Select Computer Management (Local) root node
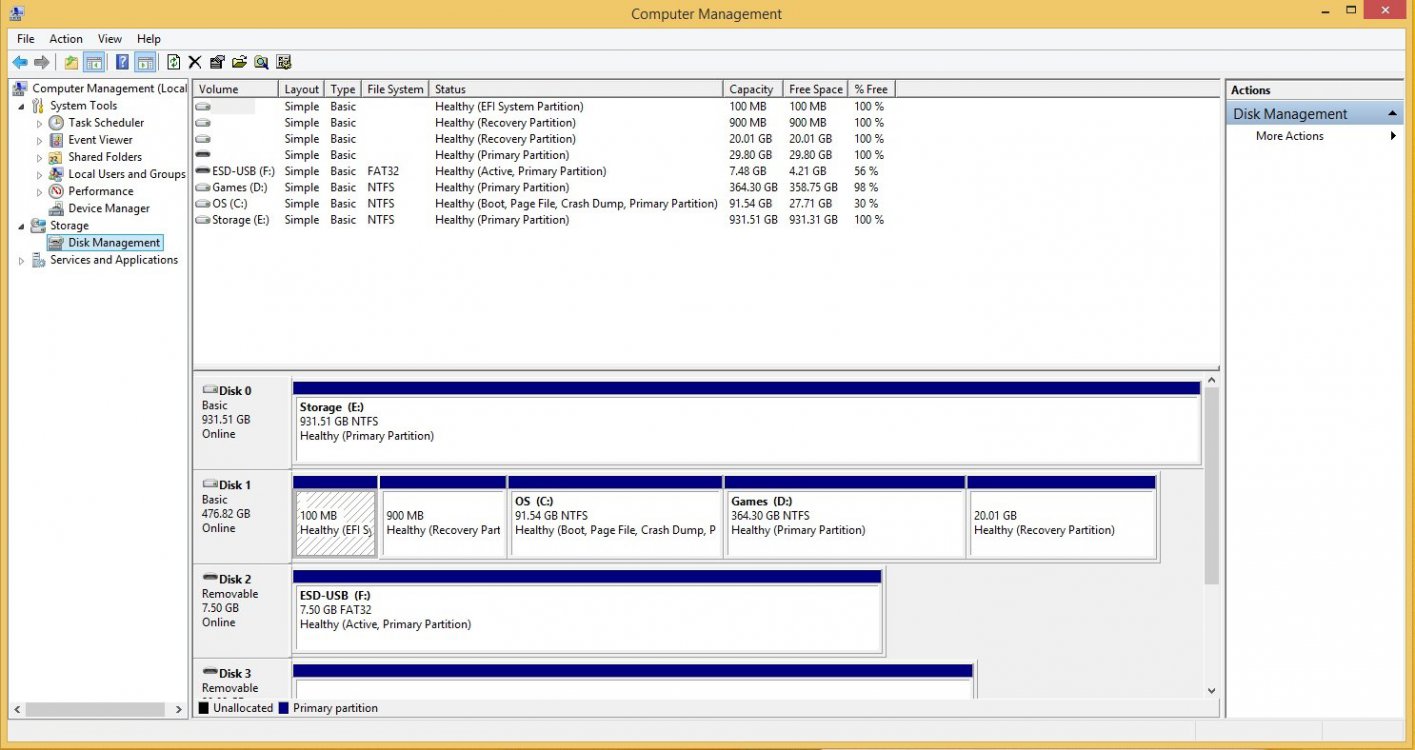 coord(109,88)
